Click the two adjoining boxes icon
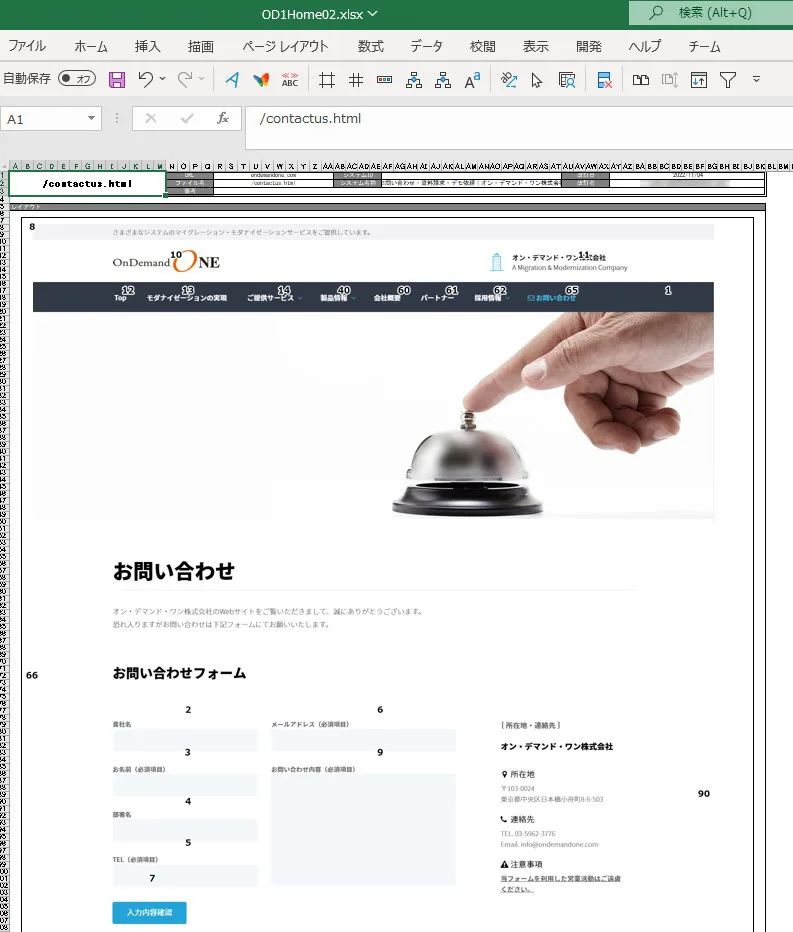The height and width of the screenshot is (932, 793). coord(641,80)
